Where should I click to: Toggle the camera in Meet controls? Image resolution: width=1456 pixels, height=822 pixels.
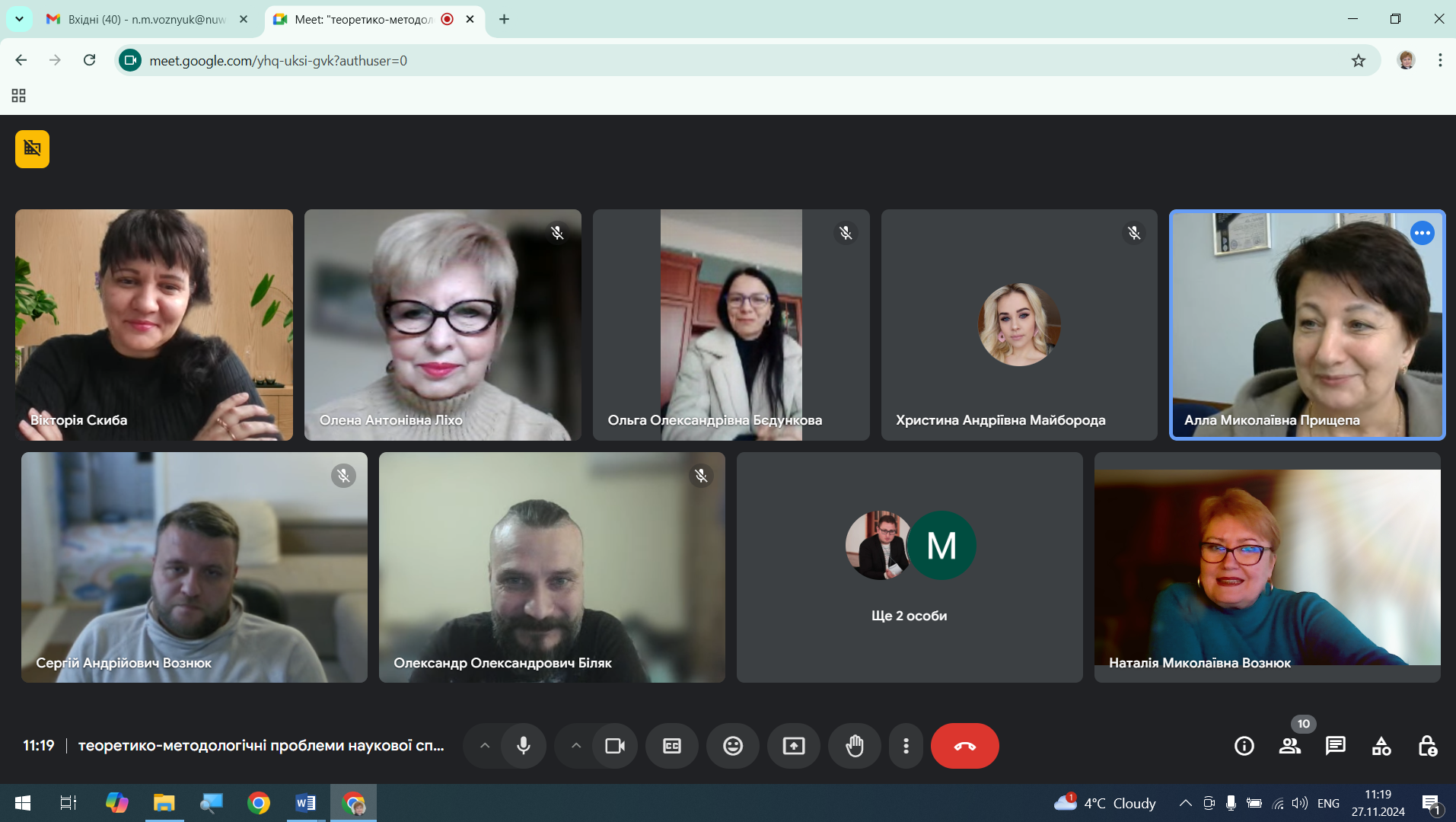point(615,746)
